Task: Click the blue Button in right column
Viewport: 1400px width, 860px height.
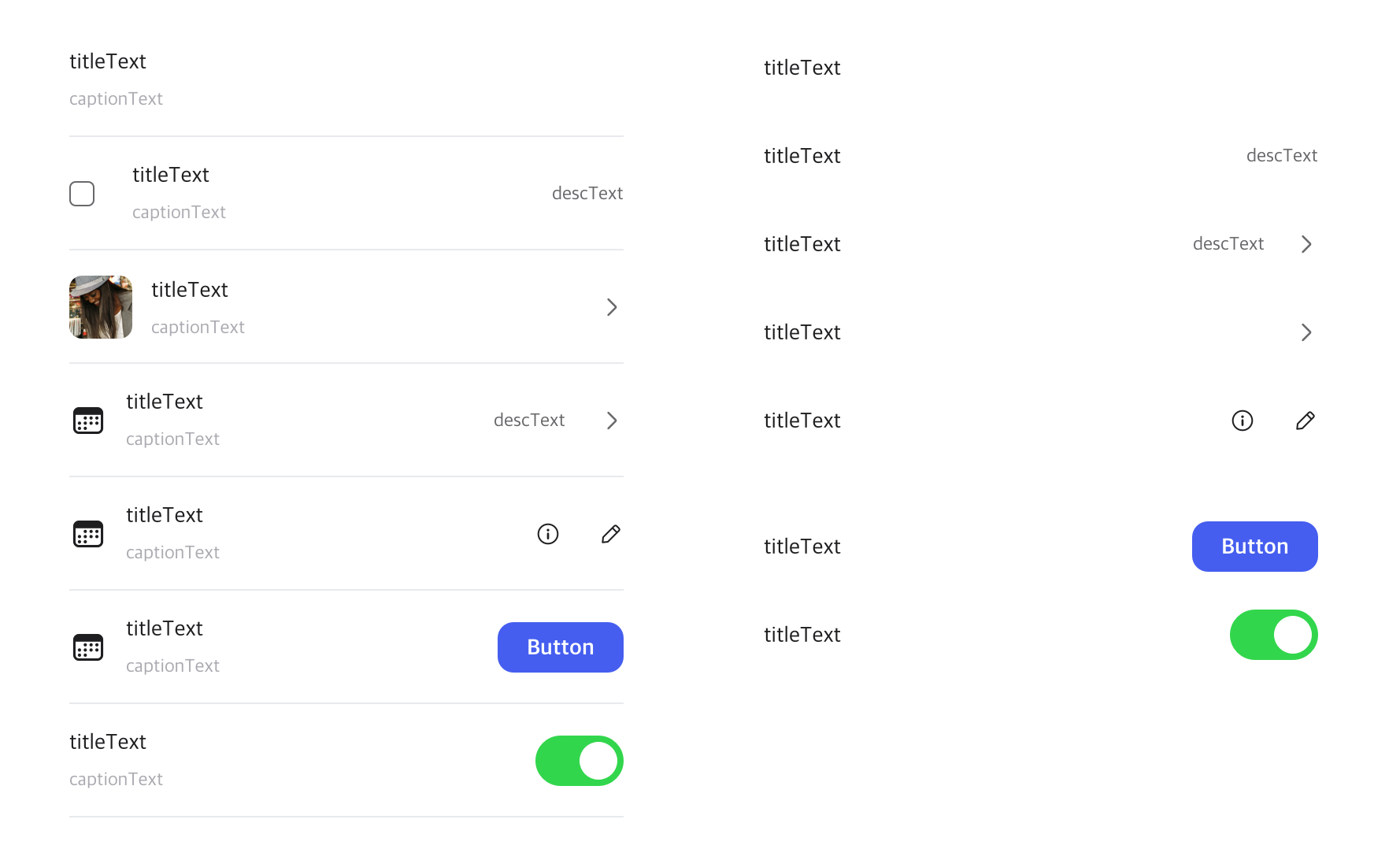Action: pos(1255,547)
